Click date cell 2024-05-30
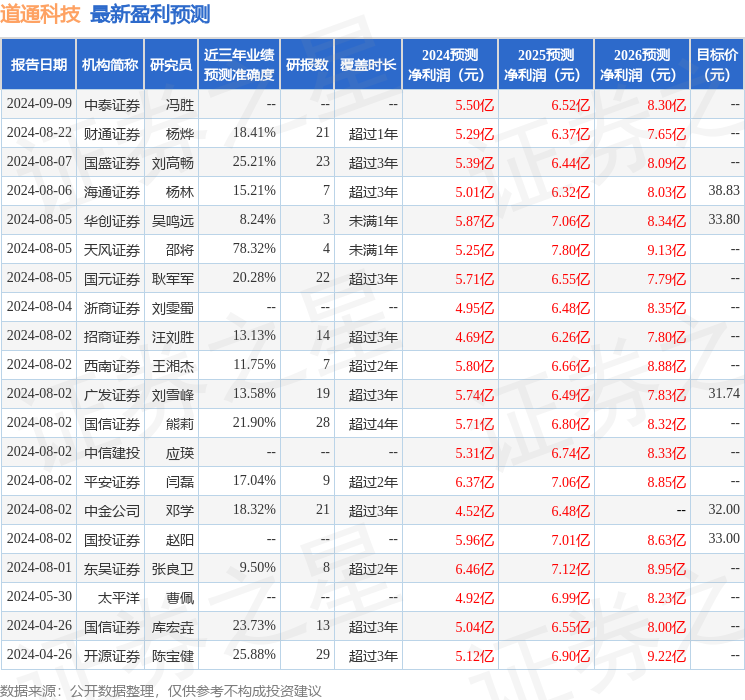The width and height of the screenshot is (745, 700). [x=39, y=597]
